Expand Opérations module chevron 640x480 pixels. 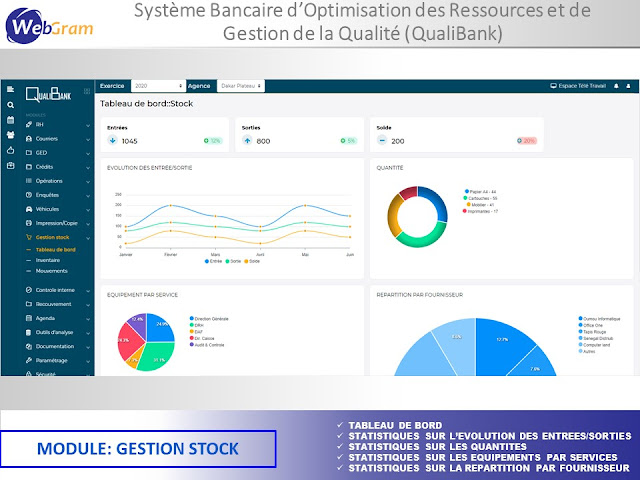coord(88,182)
